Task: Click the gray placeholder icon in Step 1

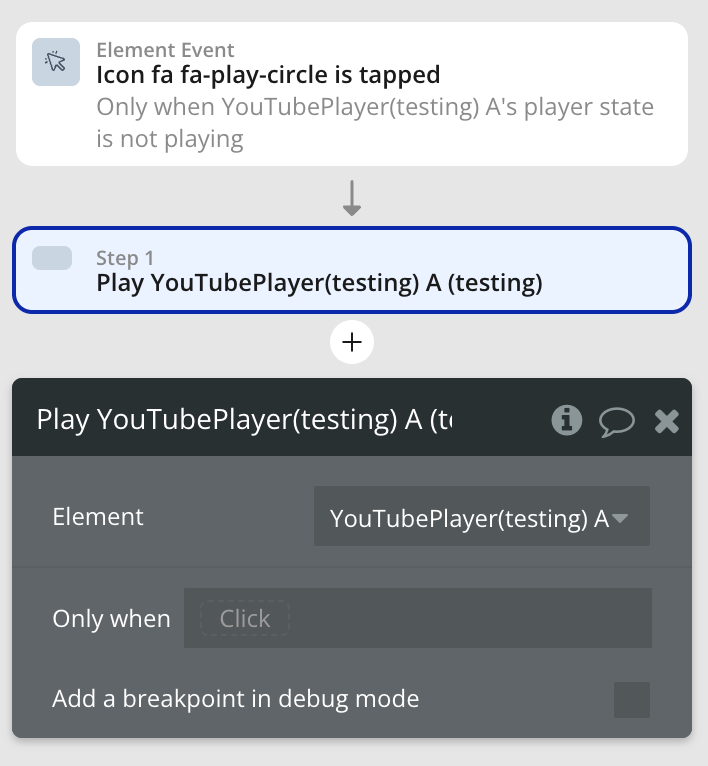Action: click(52, 258)
